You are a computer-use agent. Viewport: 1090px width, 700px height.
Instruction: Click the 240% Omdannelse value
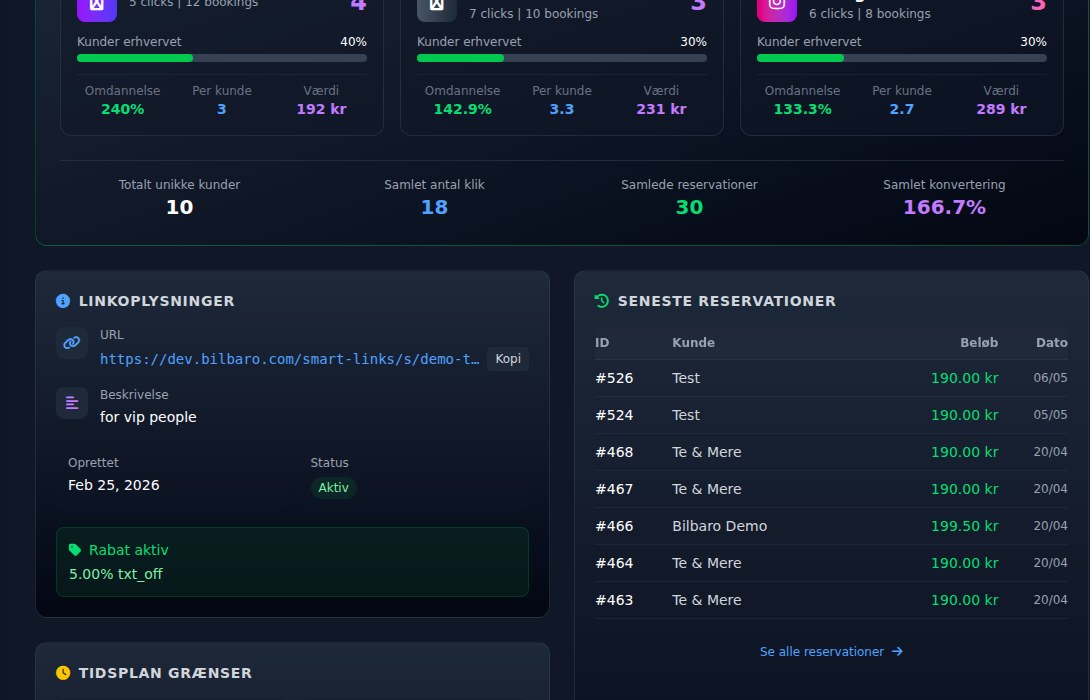[x=122, y=109]
